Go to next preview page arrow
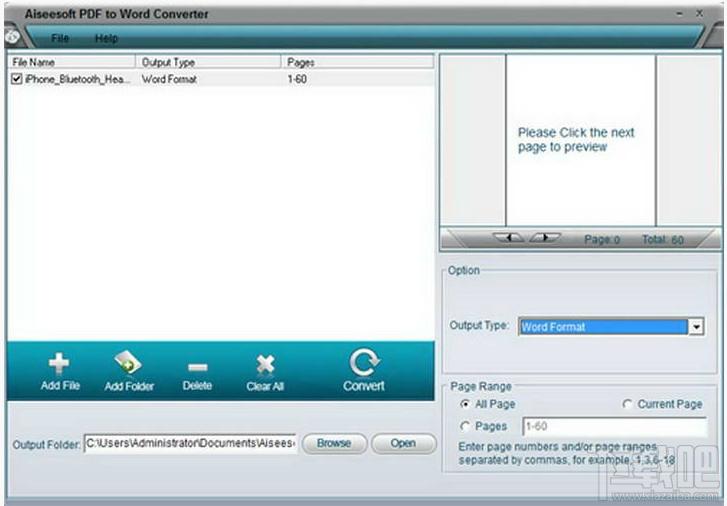727x506 pixels. point(545,238)
